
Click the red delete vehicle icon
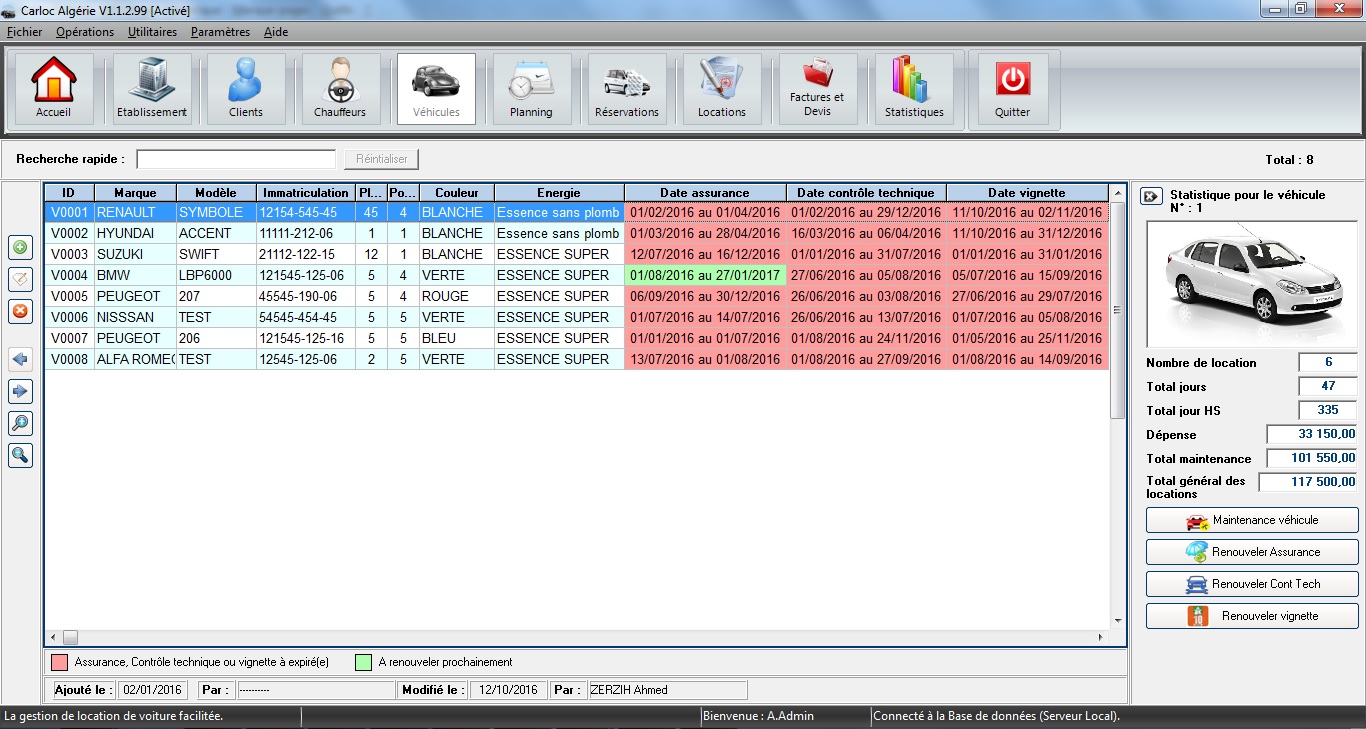click(20, 311)
